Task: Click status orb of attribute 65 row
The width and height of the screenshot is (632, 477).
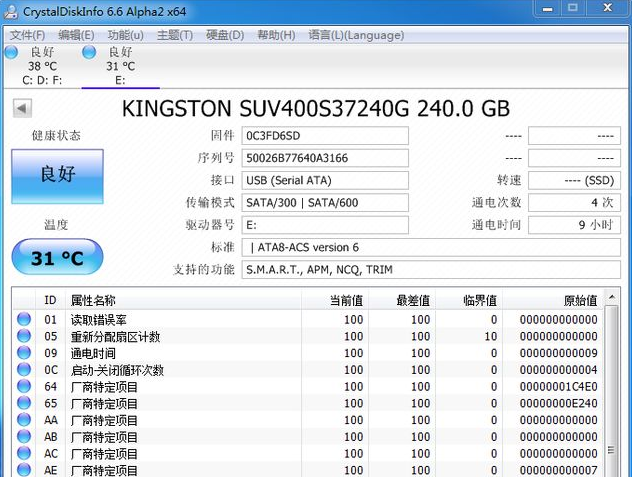Action: click(x=24, y=403)
